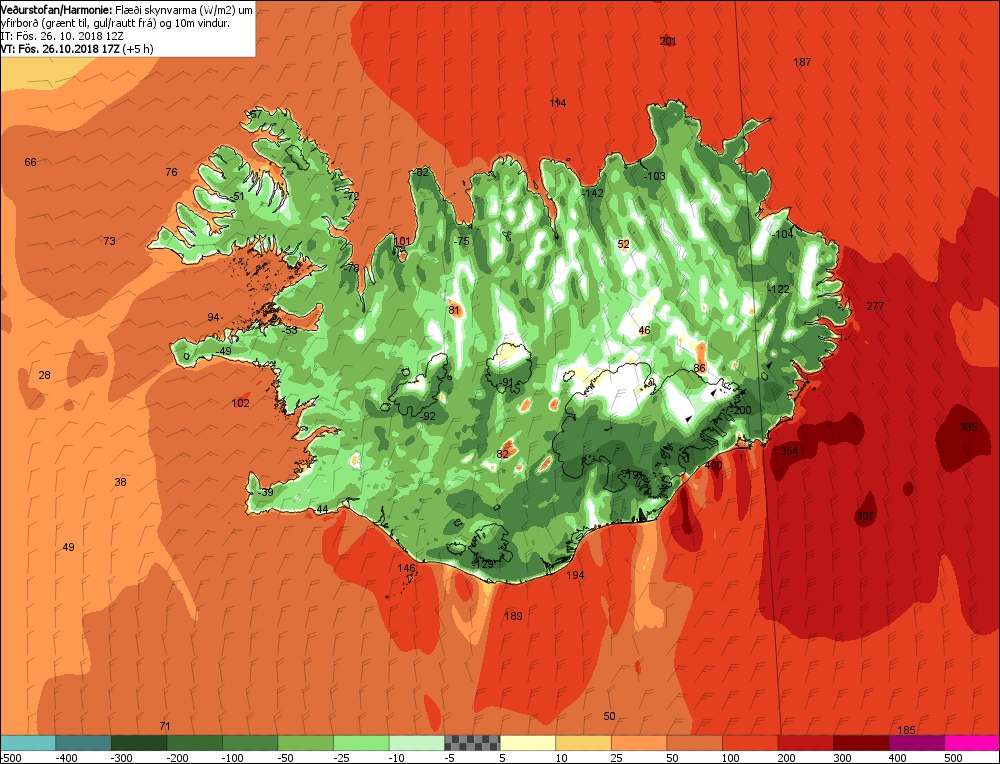Click the northern land value -142
The width and height of the screenshot is (1000, 764).
point(592,193)
